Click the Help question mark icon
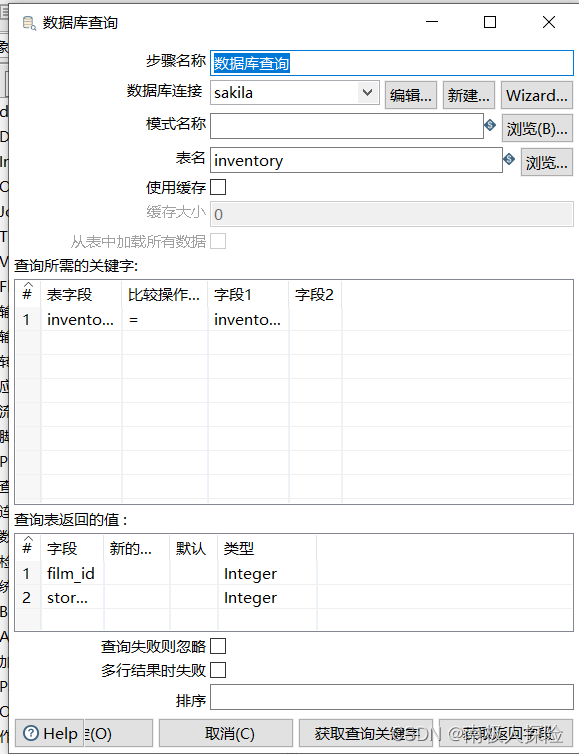 pos(31,733)
